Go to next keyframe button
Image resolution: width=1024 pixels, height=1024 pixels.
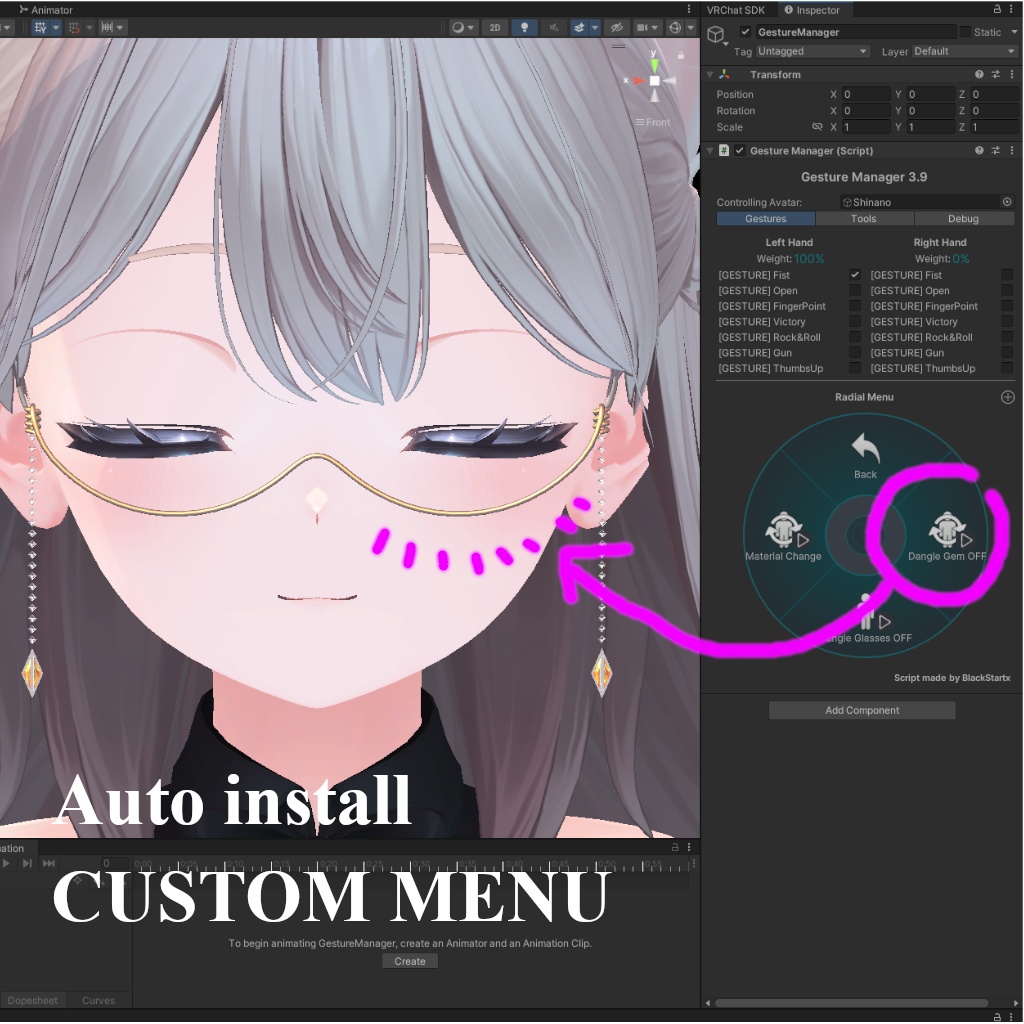point(27,863)
